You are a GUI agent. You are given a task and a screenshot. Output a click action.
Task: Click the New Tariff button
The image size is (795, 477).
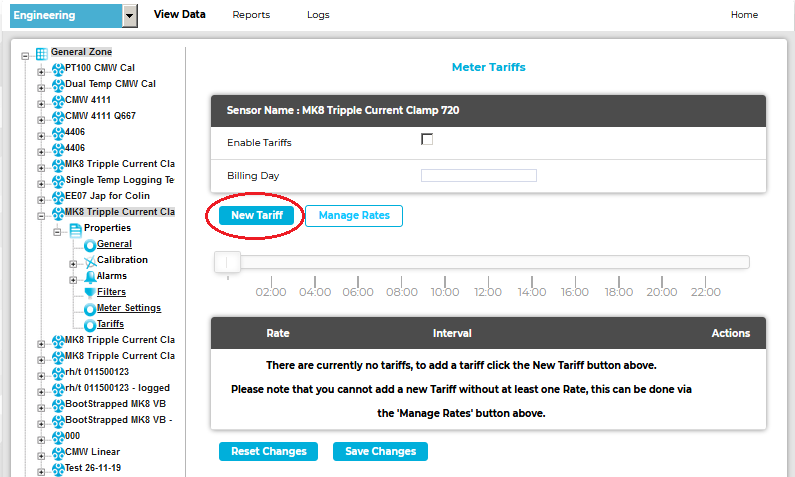coord(257,215)
